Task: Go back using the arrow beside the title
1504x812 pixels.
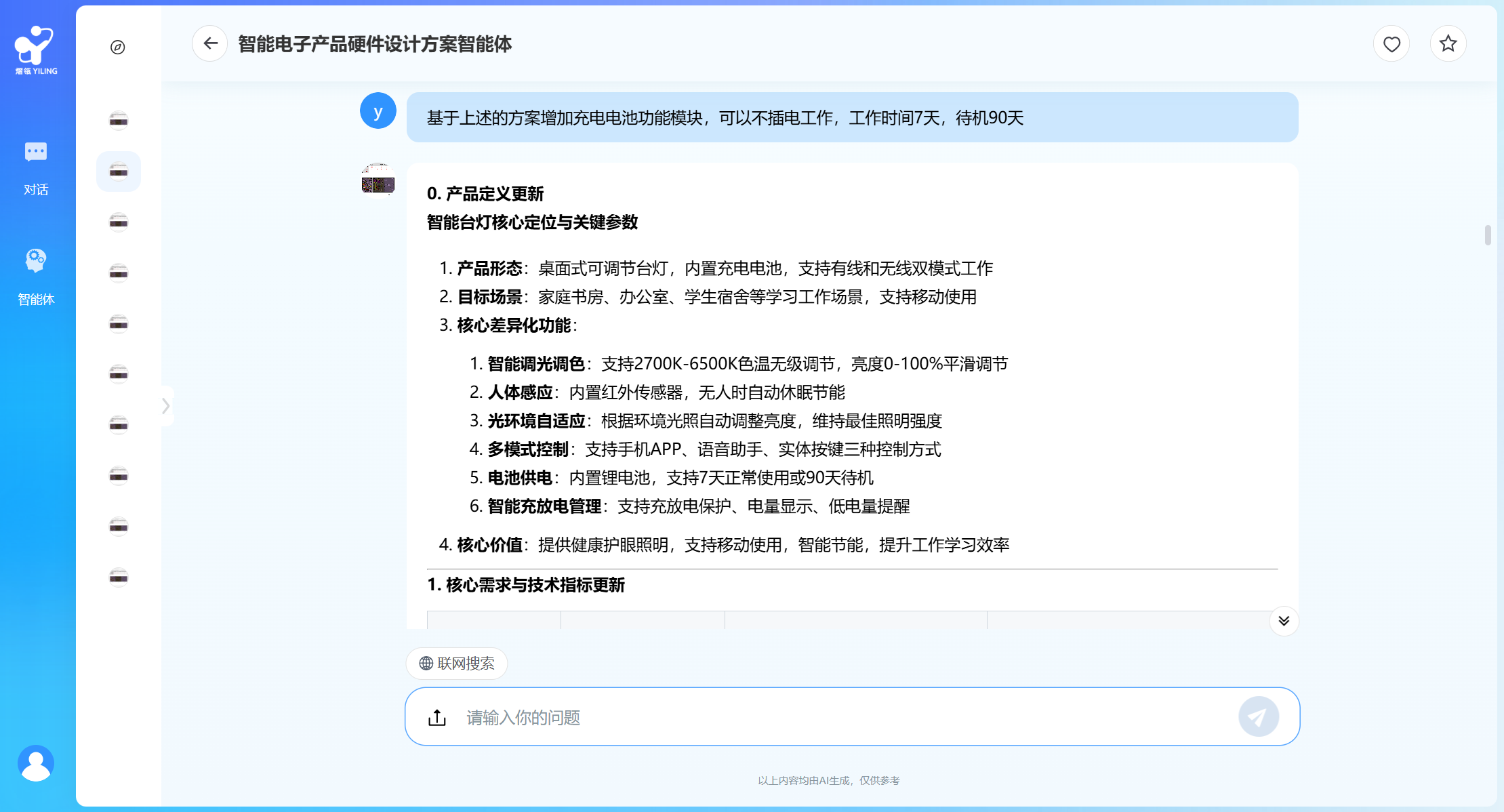Action: pos(209,43)
